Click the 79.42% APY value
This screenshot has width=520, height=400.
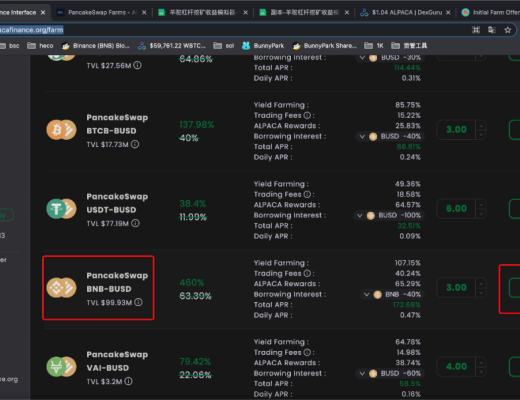pos(195,361)
